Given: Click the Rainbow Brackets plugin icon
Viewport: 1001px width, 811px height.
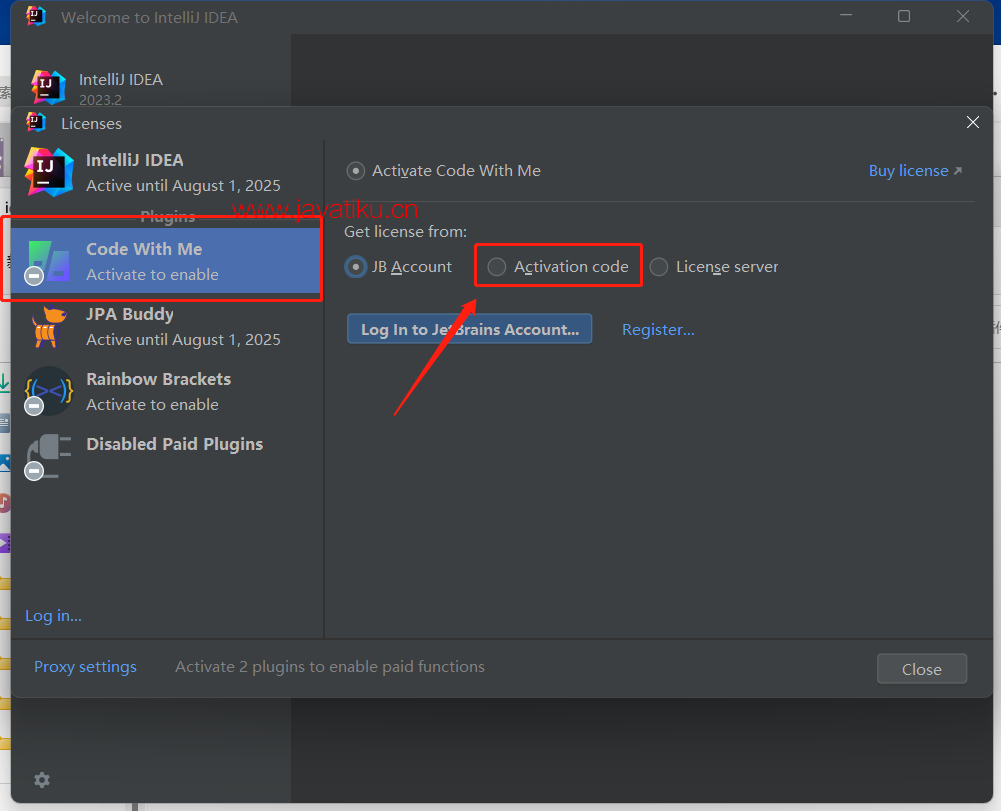Looking at the screenshot, I should [49, 391].
